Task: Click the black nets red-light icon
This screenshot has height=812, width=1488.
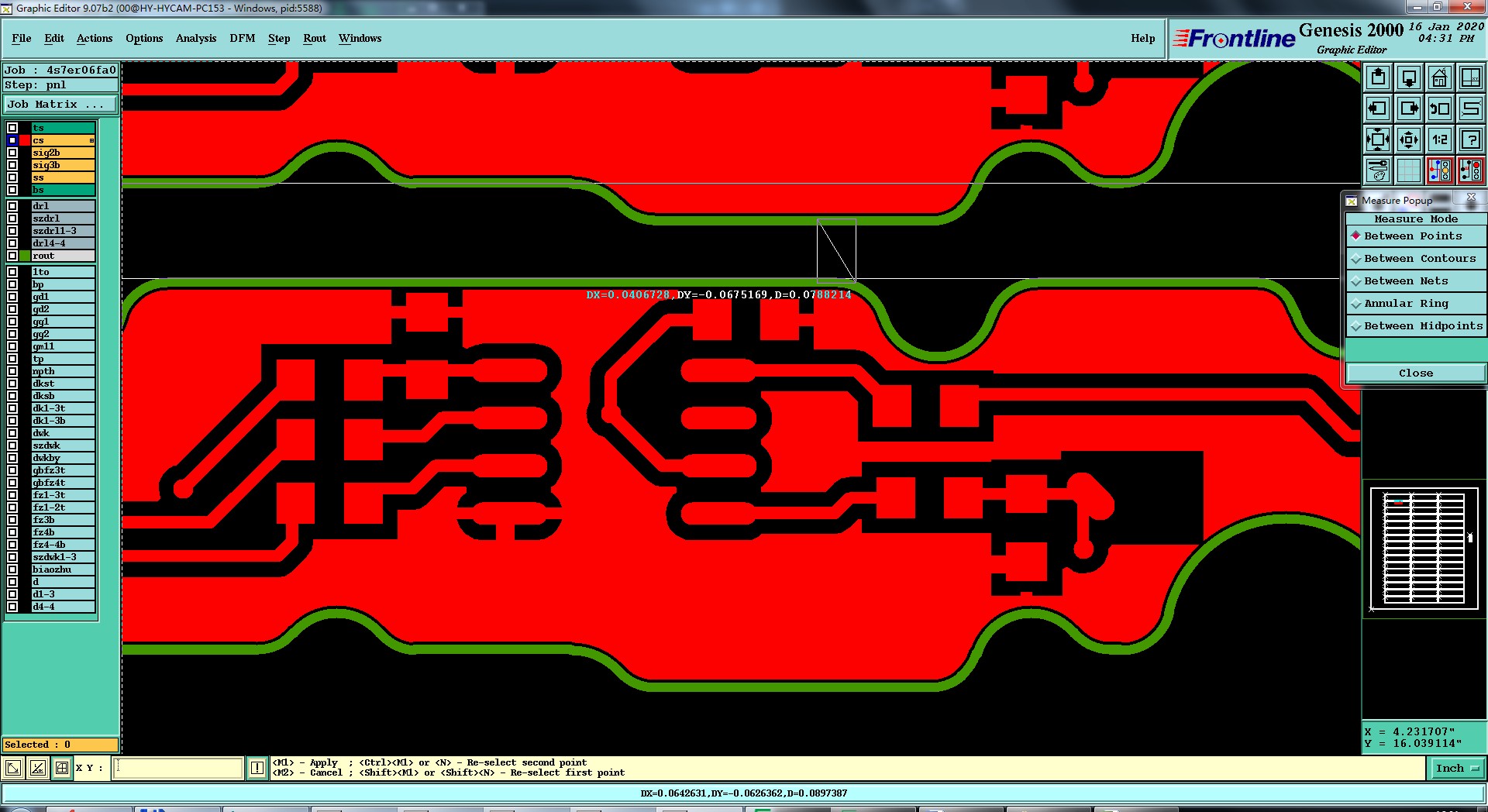Action: 1471,170
